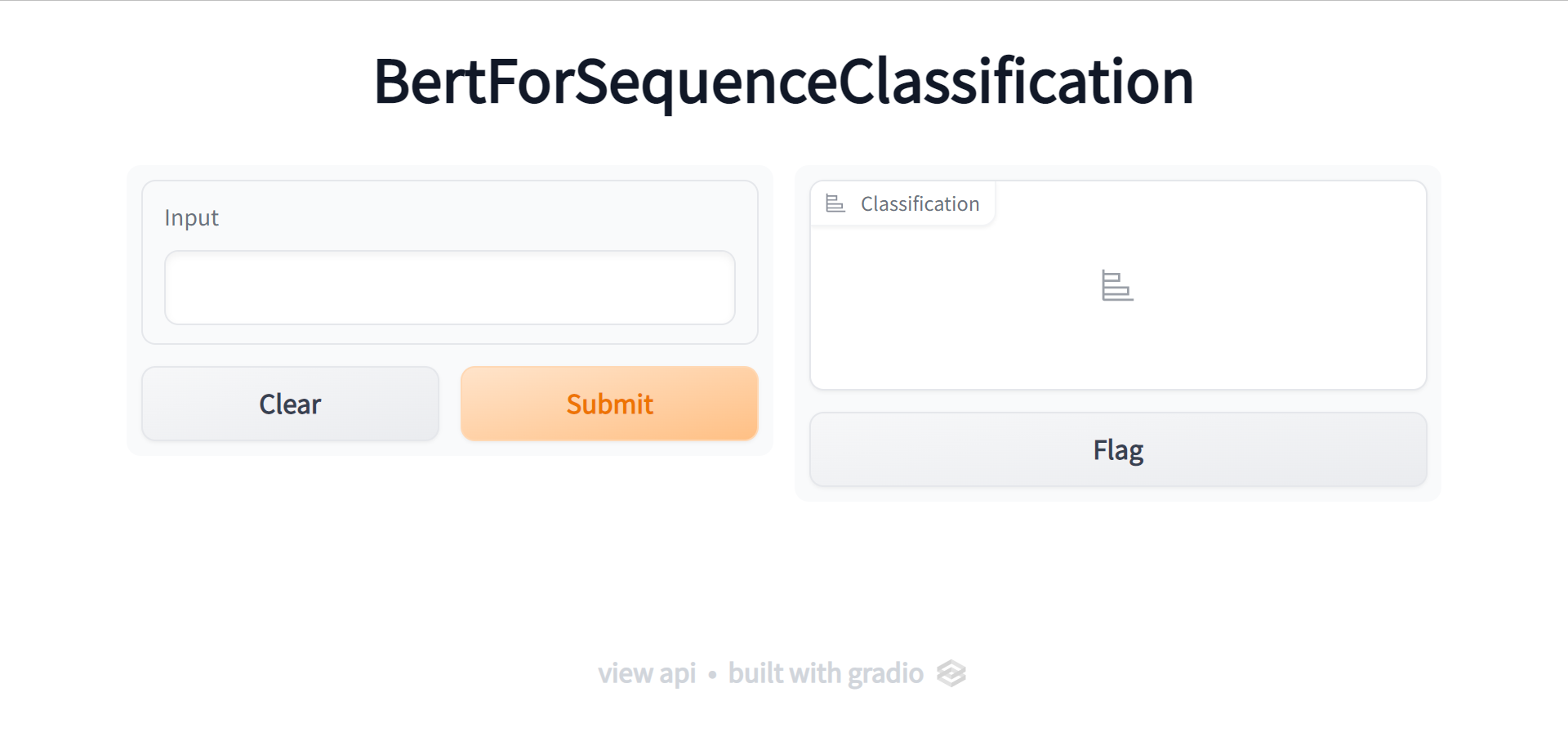1568x737 pixels.
Task: Click the Input block's padding beside its label
Action: 490,216
